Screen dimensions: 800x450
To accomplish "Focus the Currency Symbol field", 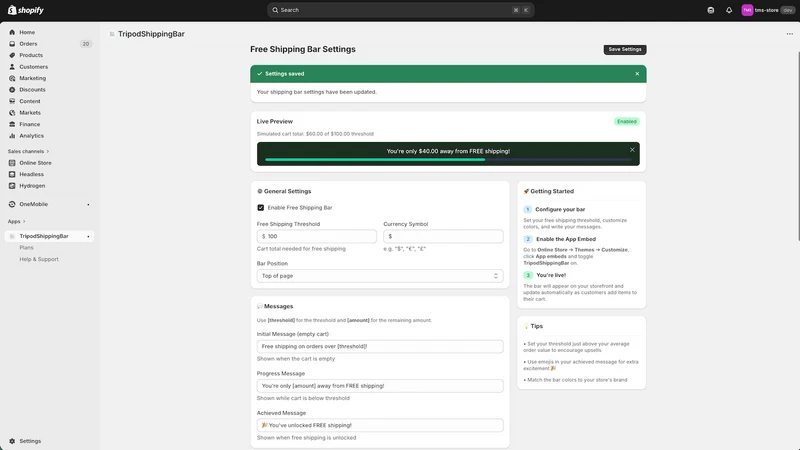I will coord(443,236).
